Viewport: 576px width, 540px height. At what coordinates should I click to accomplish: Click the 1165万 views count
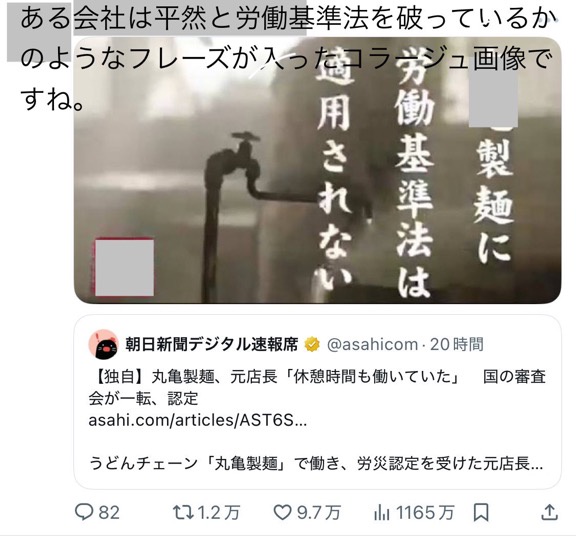click(425, 512)
